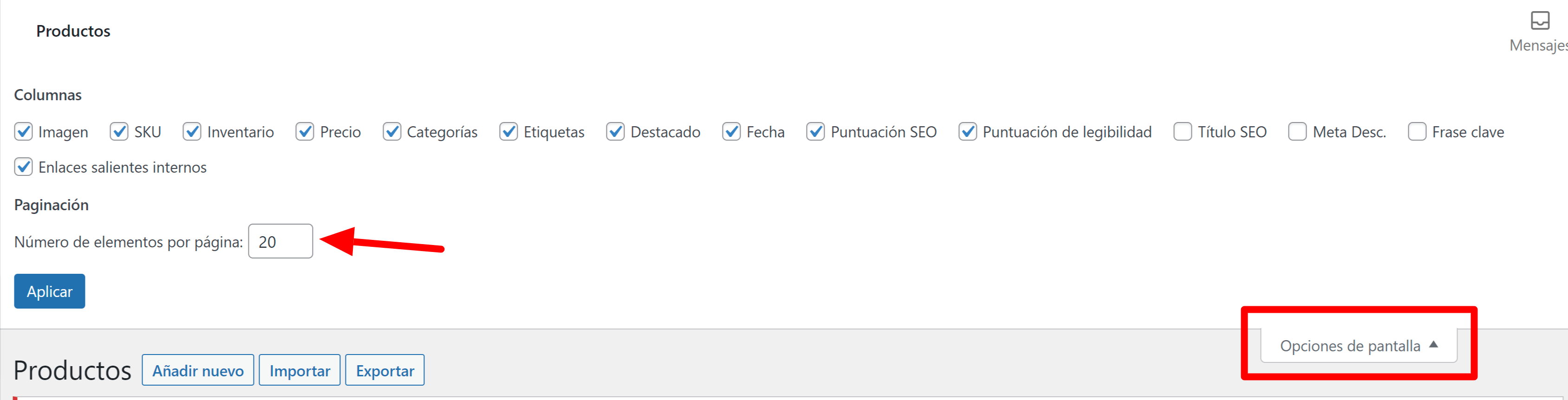
Task: Disable the Fecha column checkbox
Action: (732, 131)
